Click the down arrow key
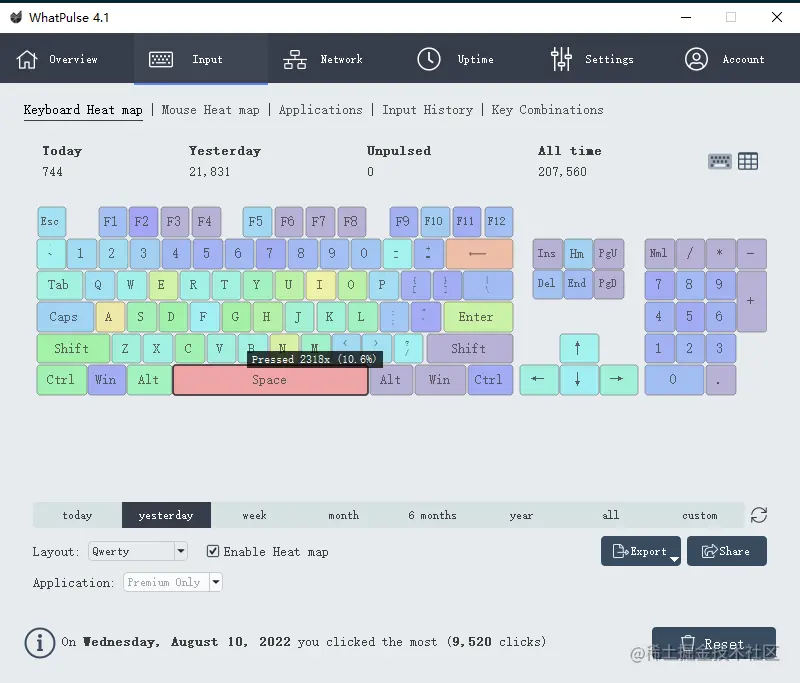800x683 pixels. pyautogui.click(x=579, y=380)
